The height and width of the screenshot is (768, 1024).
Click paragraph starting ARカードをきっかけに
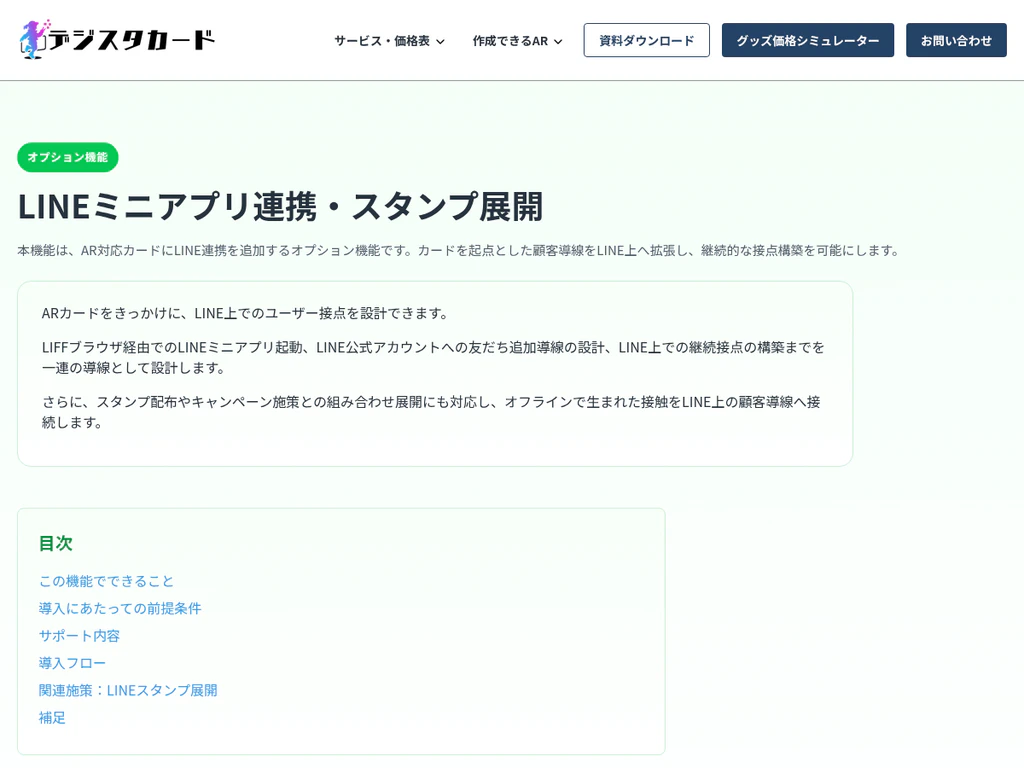(246, 313)
